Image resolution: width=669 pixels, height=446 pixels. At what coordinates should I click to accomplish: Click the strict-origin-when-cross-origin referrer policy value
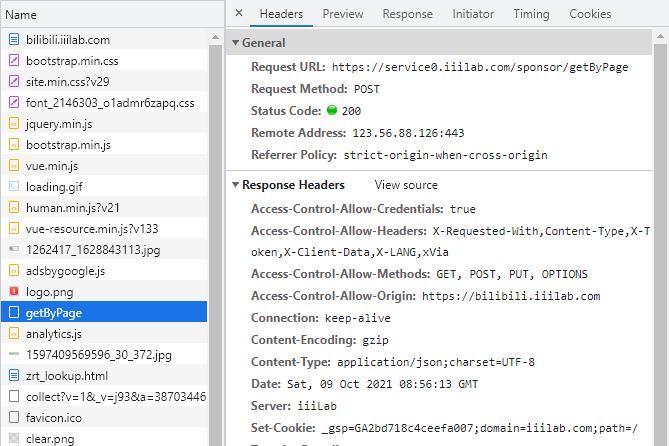[x=445, y=155]
